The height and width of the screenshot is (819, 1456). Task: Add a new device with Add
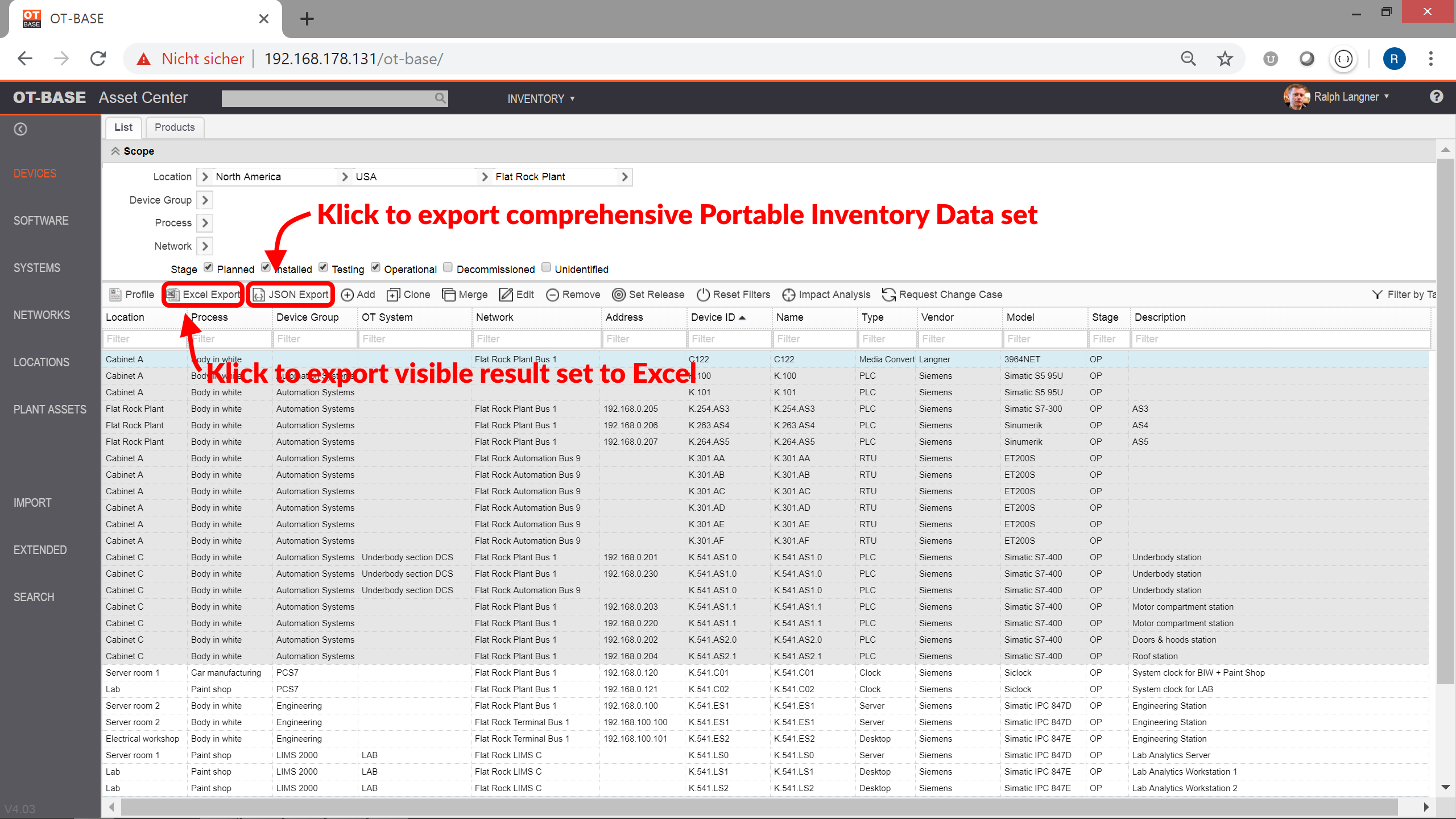358,294
